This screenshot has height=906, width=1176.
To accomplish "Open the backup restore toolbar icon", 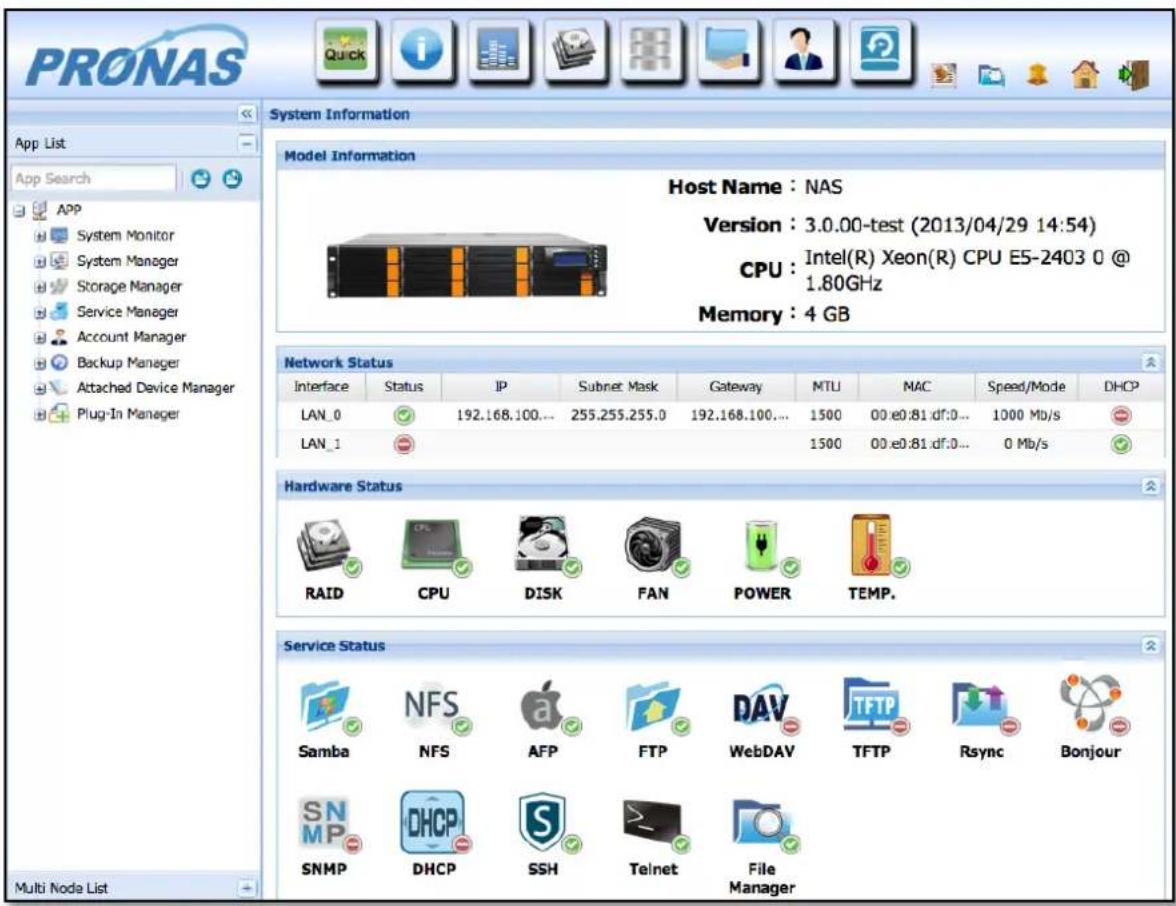I will 880,50.
